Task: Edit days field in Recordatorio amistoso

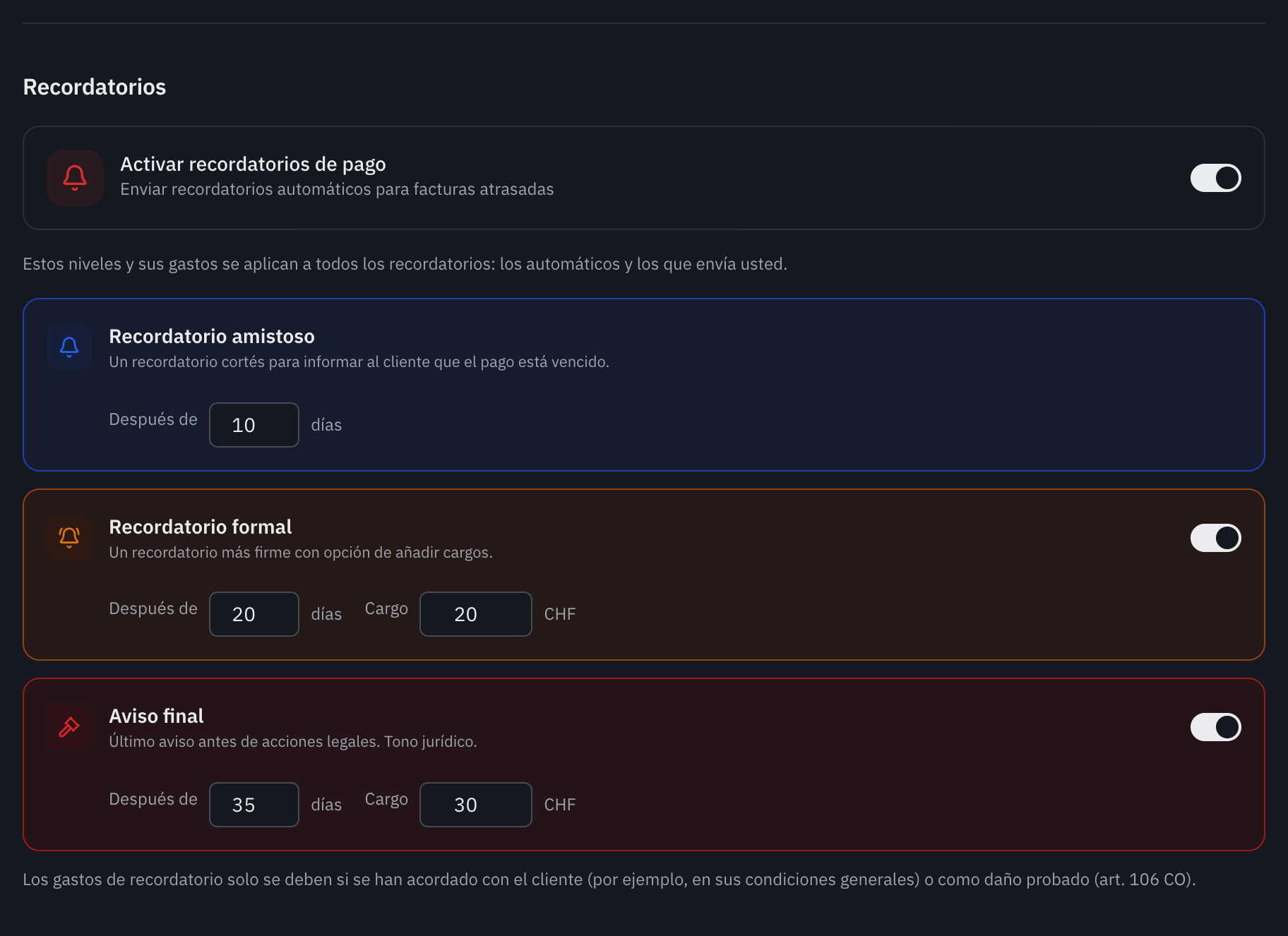Action: pyautogui.click(x=254, y=425)
